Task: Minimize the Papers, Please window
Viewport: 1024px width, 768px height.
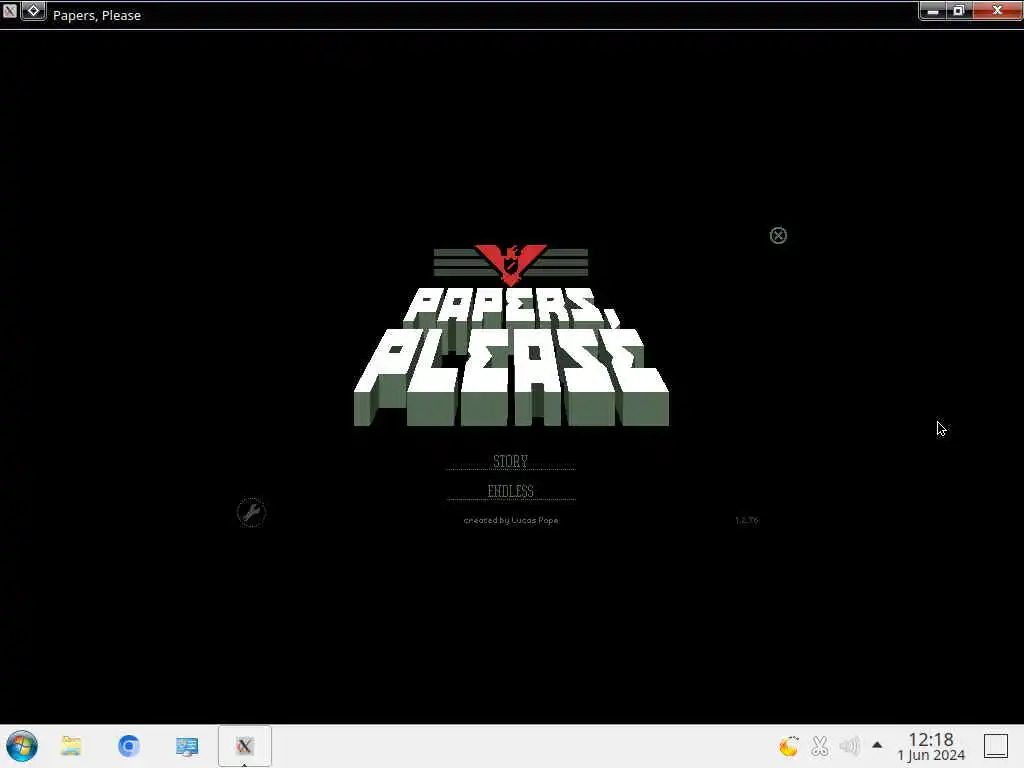Action: (x=933, y=11)
